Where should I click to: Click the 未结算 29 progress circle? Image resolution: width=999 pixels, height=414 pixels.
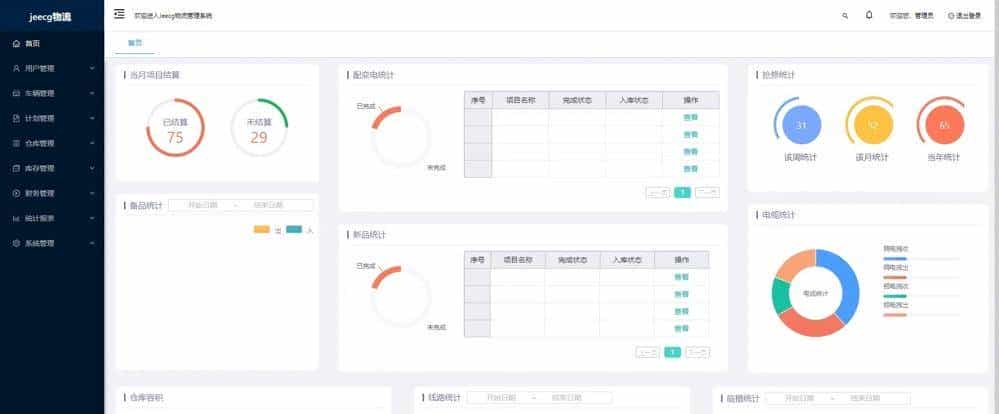click(x=259, y=127)
